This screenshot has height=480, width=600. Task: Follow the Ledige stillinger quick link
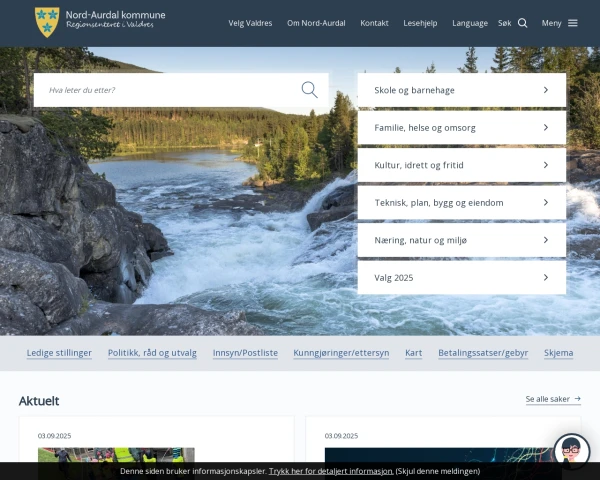59,353
